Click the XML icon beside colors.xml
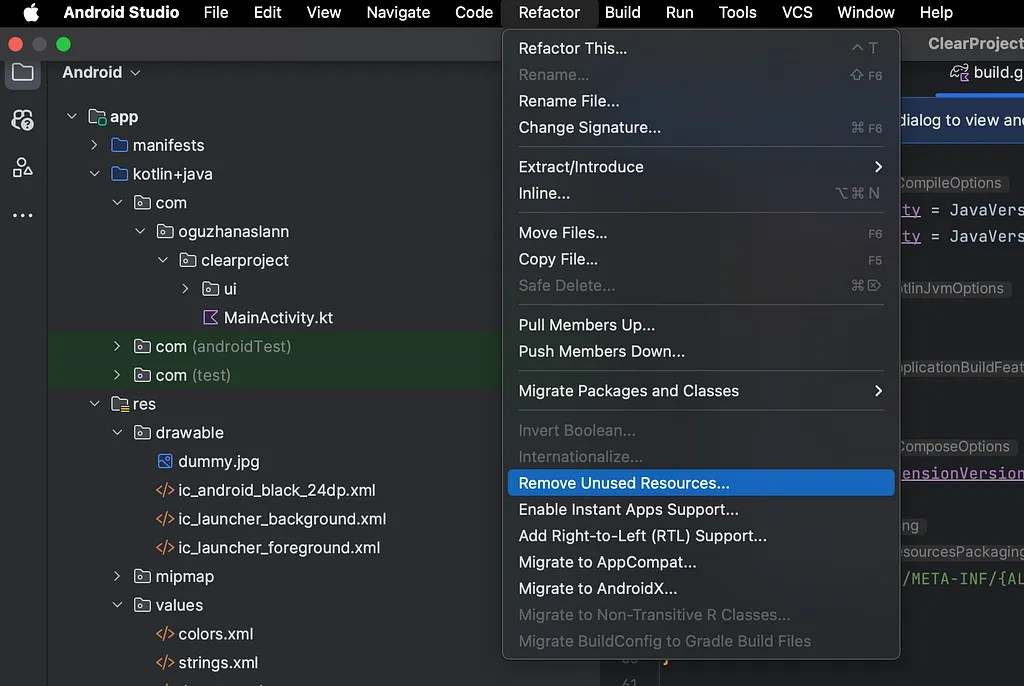The width and height of the screenshot is (1024, 686). [165, 634]
